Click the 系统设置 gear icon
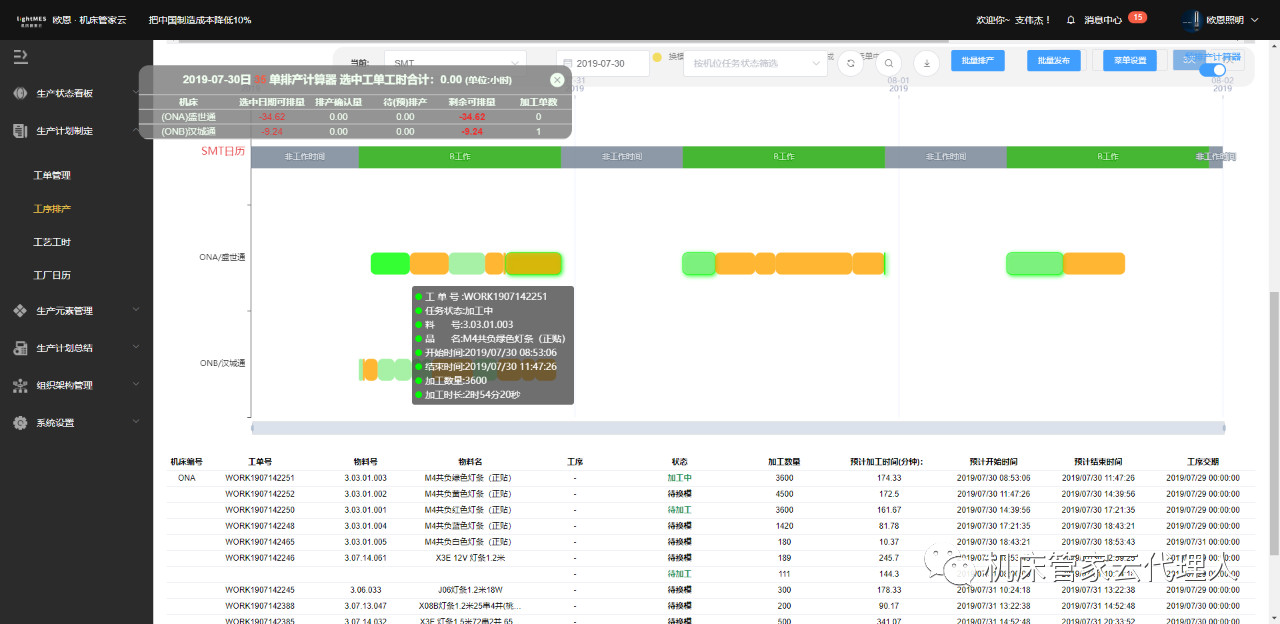Image resolution: width=1280 pixels, height=624 pixels. tap(20, 423)
